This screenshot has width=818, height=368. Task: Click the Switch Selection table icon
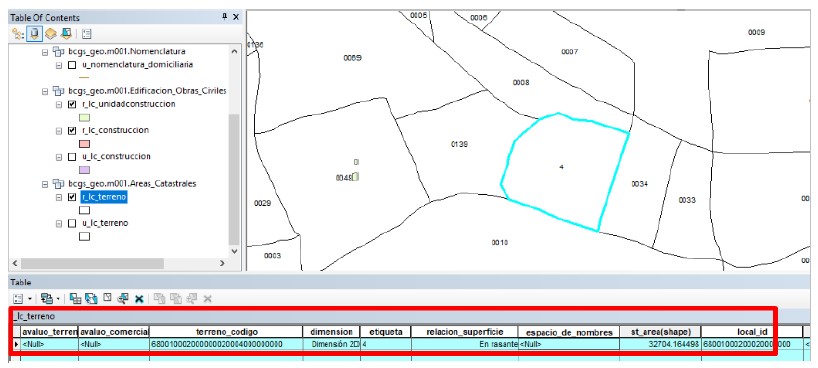pos(91,299)
